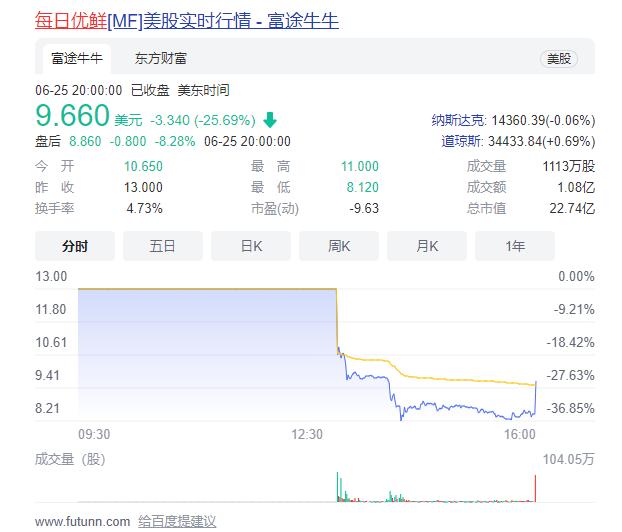Viewport: 622px width, 532px height.
Task: Click the 9.41 price axis label
Action: point(47,375)
